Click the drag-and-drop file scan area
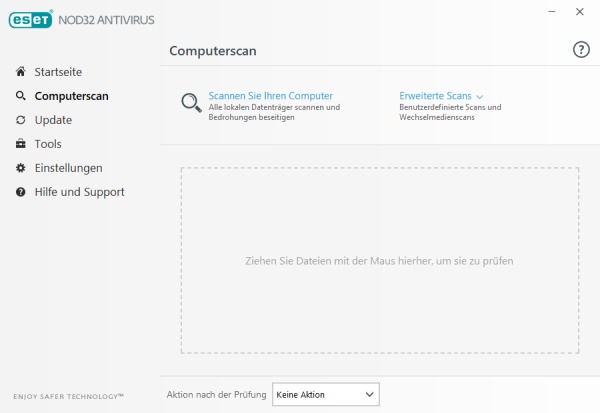 (x=380, y=260)
